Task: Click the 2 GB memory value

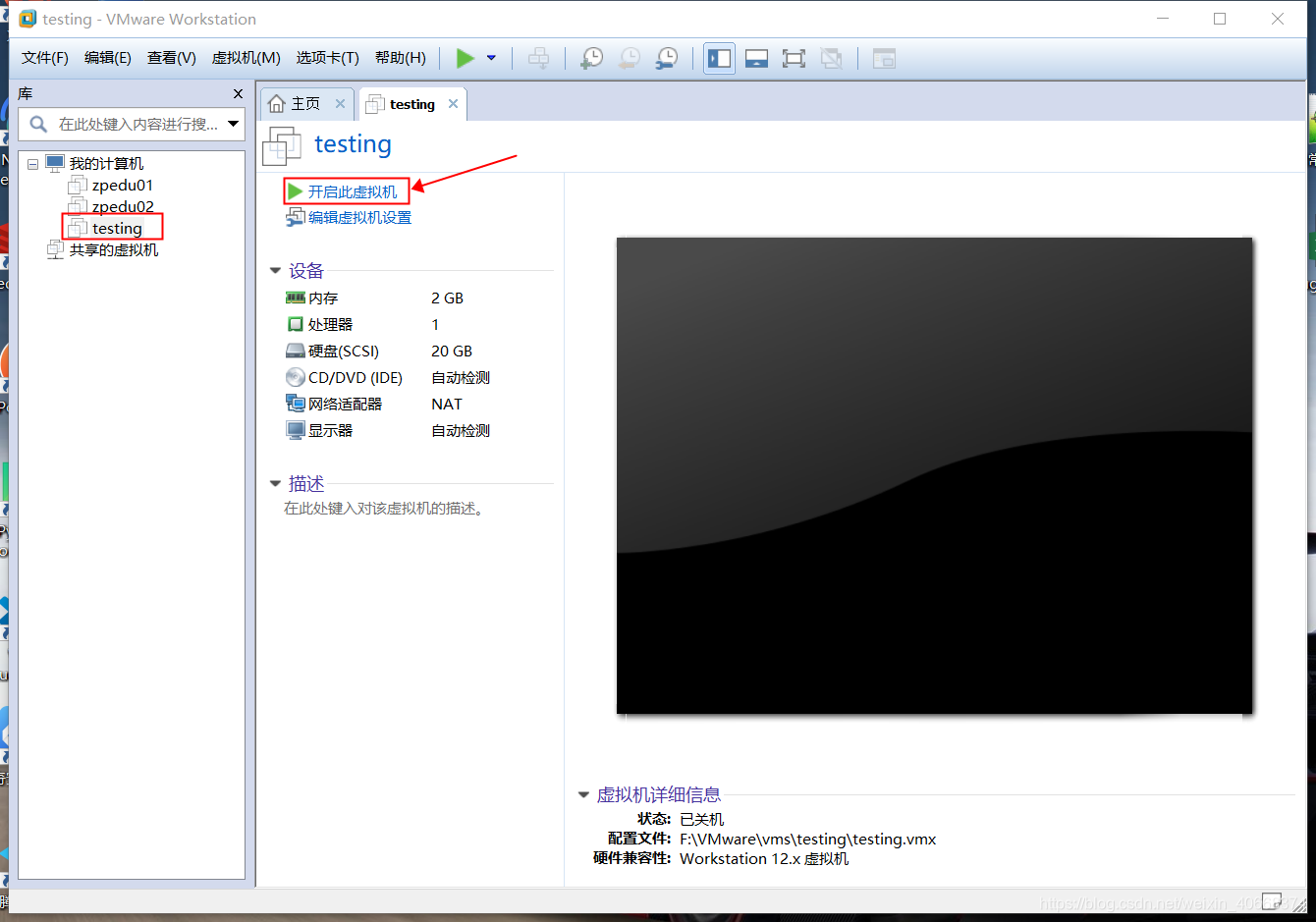Action: (x=447, y=298)
